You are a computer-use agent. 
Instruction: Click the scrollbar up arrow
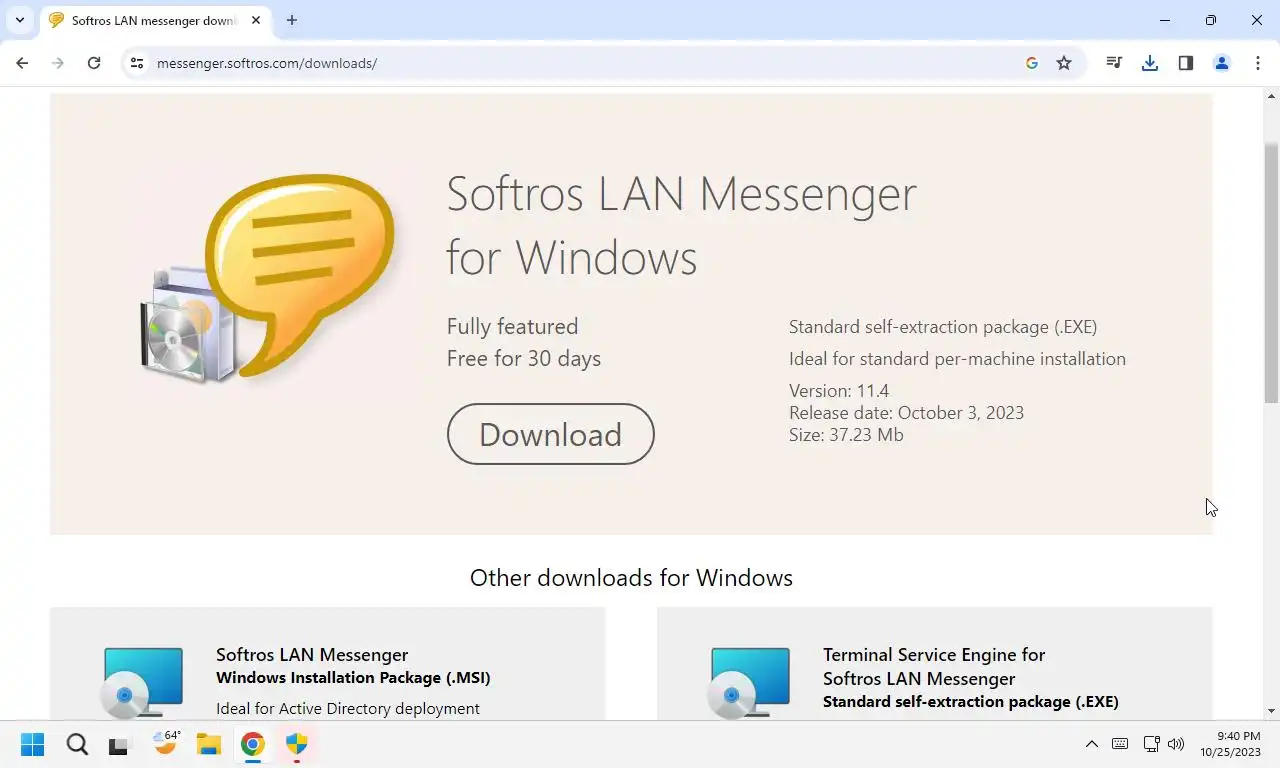pyautogui.click(x=1271, y=96)
